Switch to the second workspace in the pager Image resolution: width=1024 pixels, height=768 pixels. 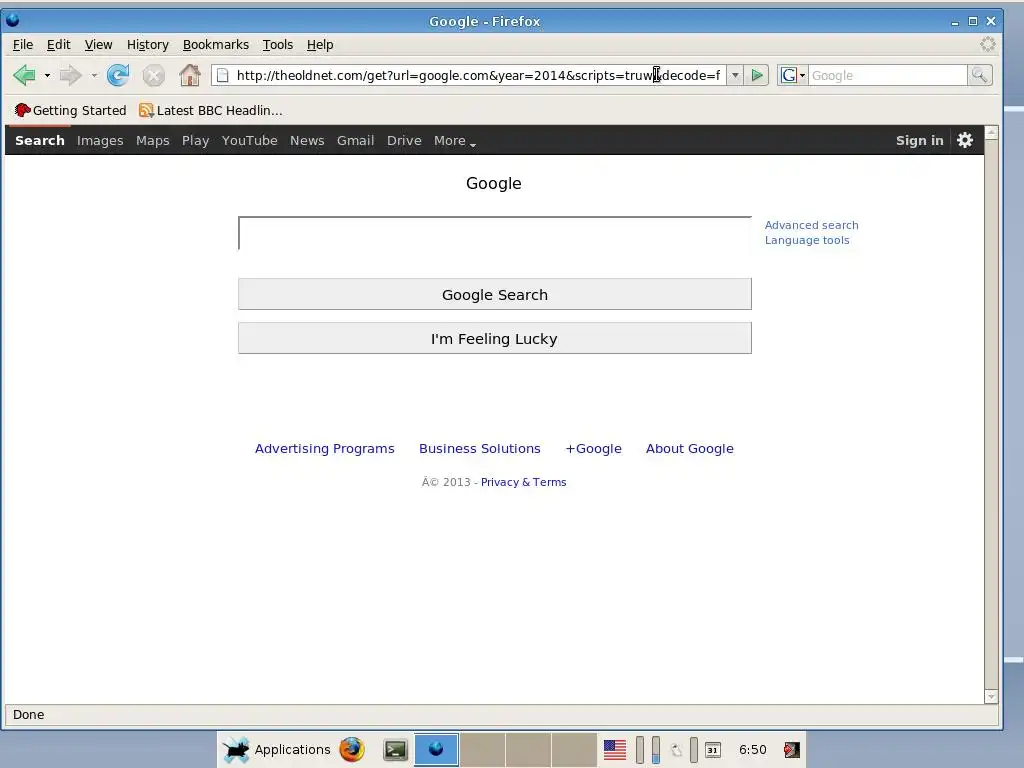point(483,749)
